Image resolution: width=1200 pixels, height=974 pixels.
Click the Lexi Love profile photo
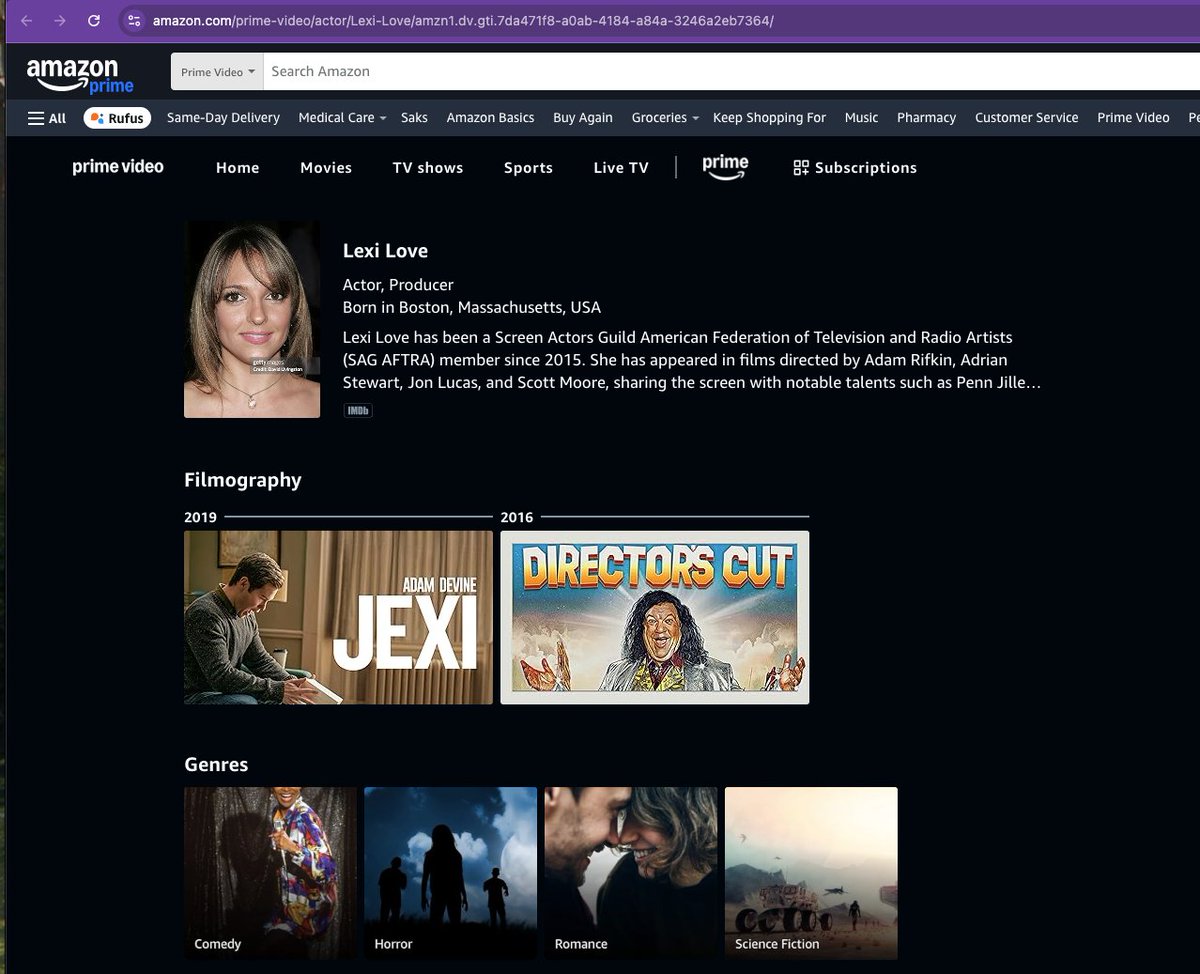click(x=252, y=319)
